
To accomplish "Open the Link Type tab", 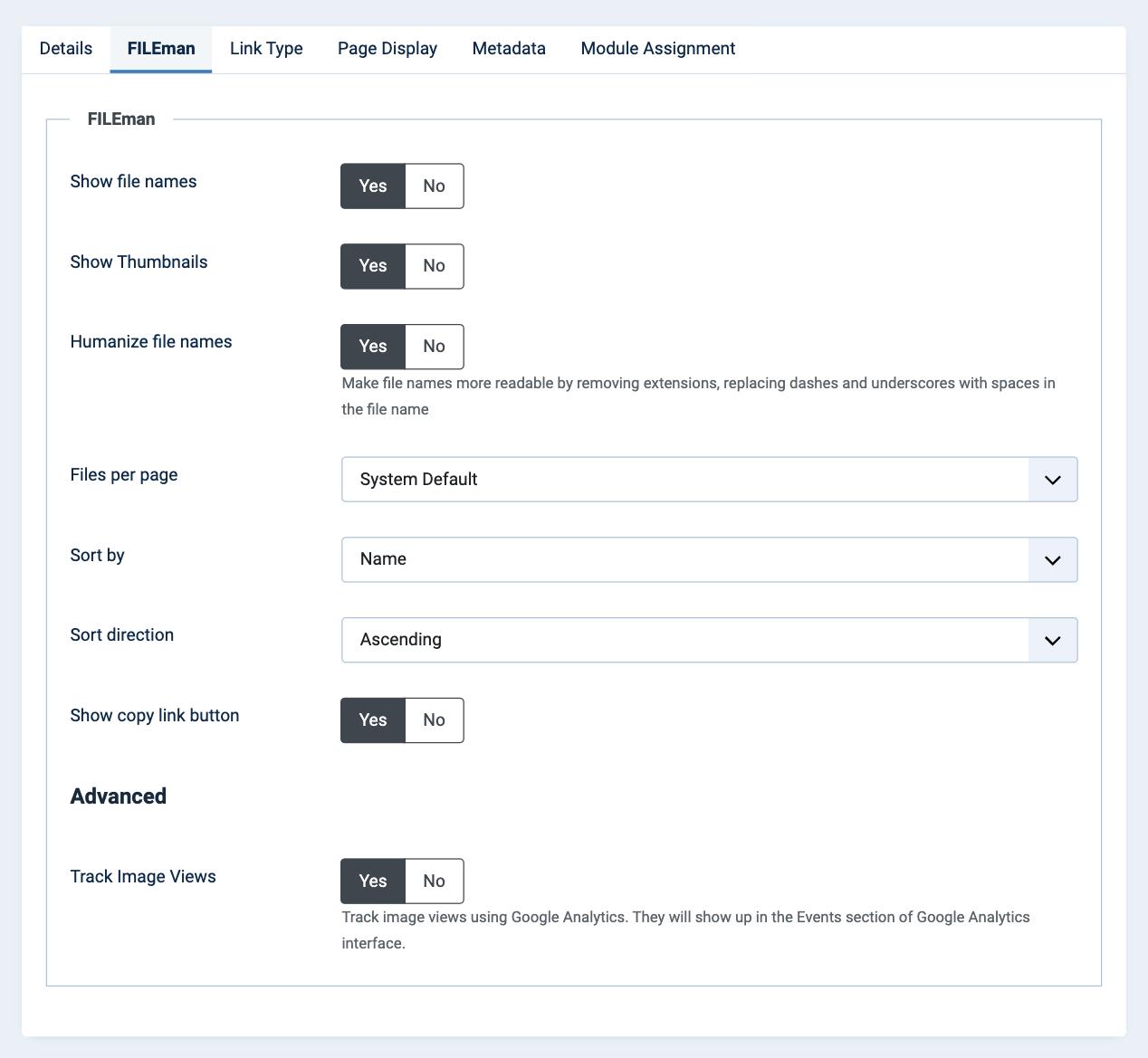I will tap(266, 49).
